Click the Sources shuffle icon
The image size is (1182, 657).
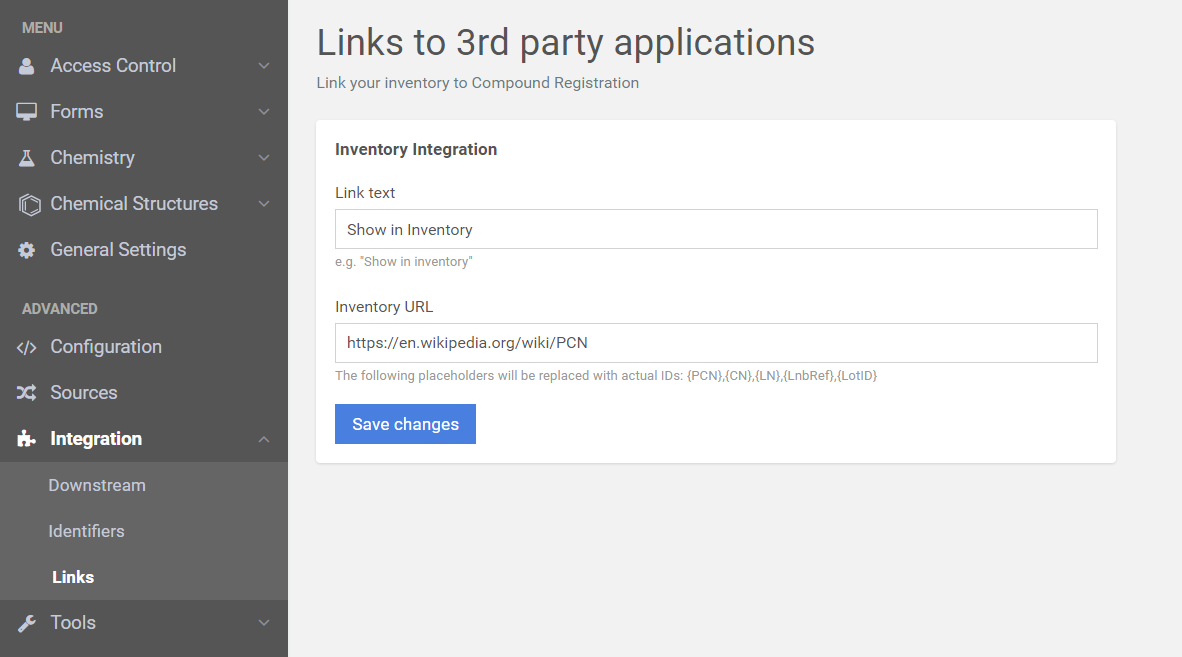[x=27, y=393]
